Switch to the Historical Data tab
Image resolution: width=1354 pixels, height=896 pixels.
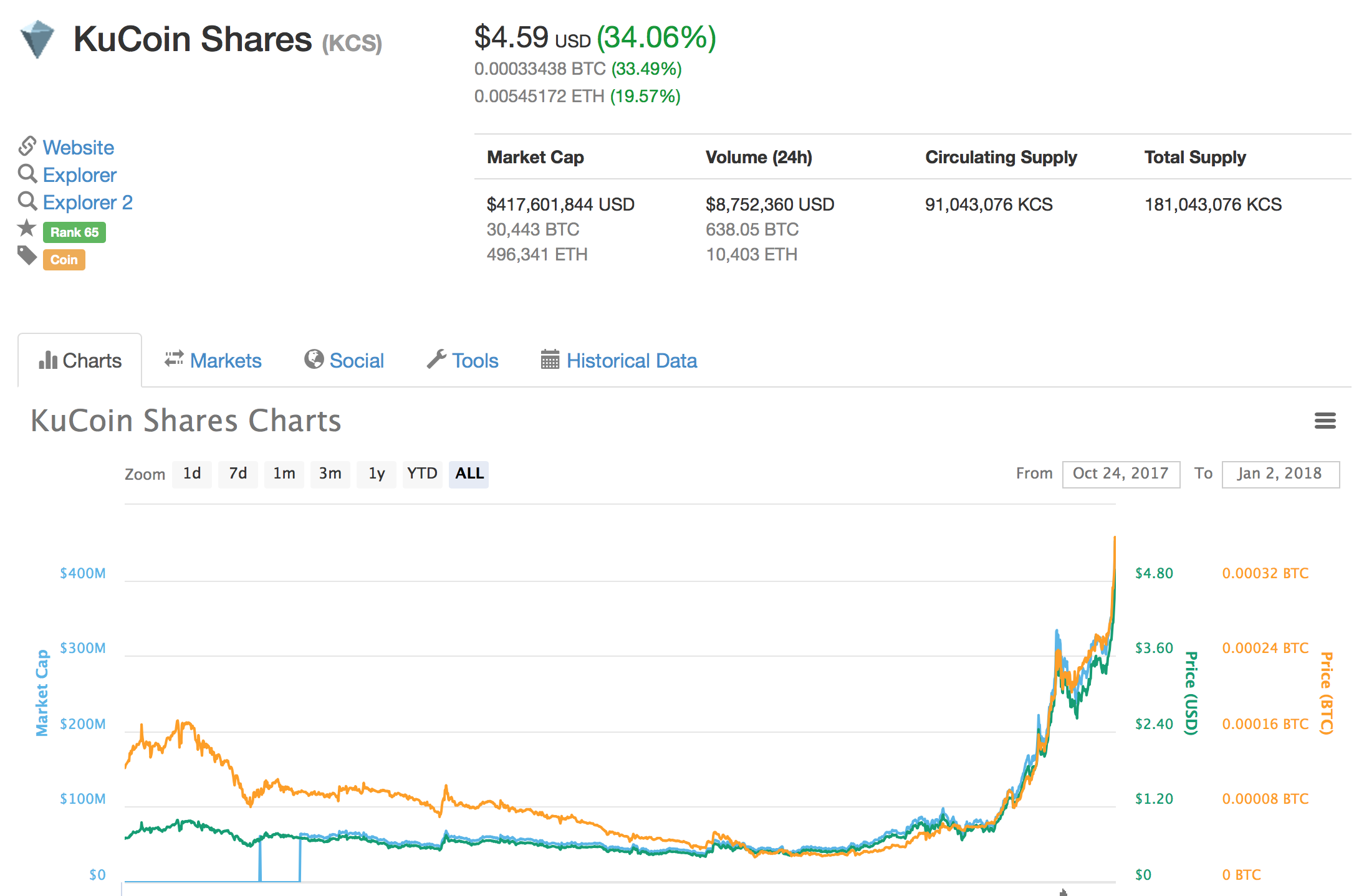[619, 361]
